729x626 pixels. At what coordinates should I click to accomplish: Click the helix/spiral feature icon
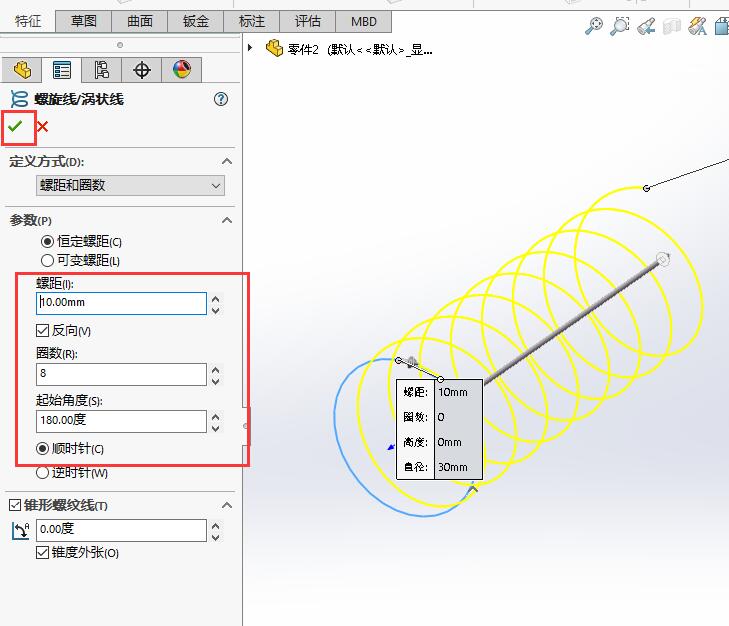tap(19, 99)
